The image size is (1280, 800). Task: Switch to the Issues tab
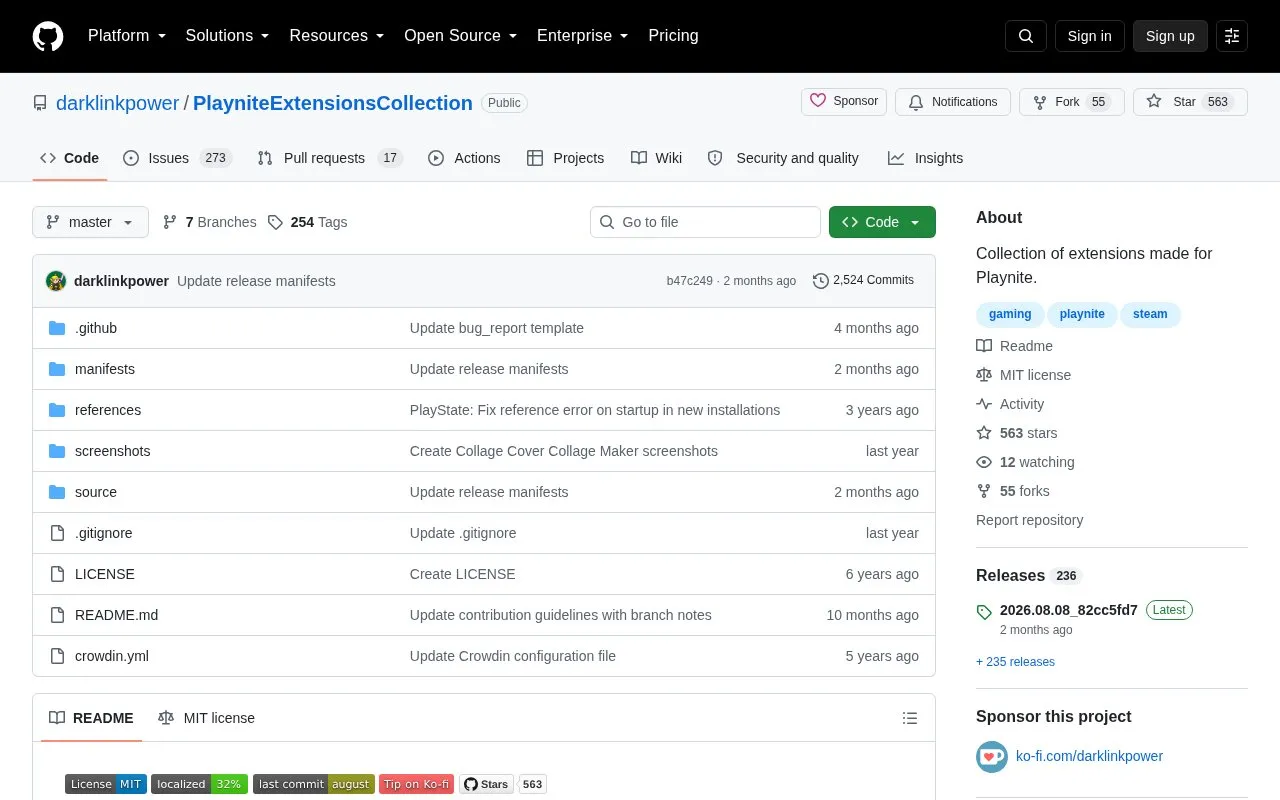click(177, 158)
